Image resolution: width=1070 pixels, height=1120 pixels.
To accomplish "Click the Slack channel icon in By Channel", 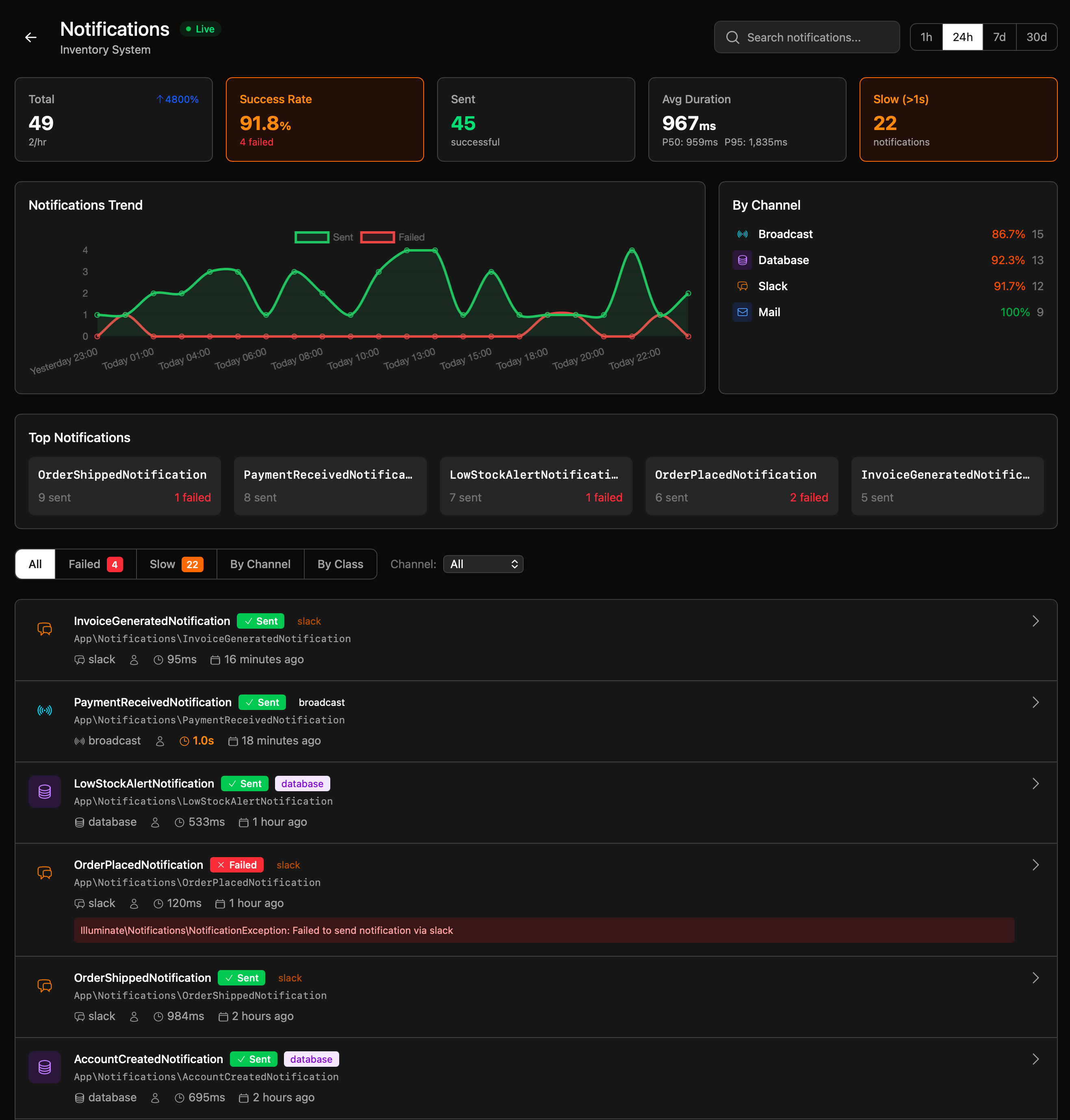I will (x=742, y=286).
